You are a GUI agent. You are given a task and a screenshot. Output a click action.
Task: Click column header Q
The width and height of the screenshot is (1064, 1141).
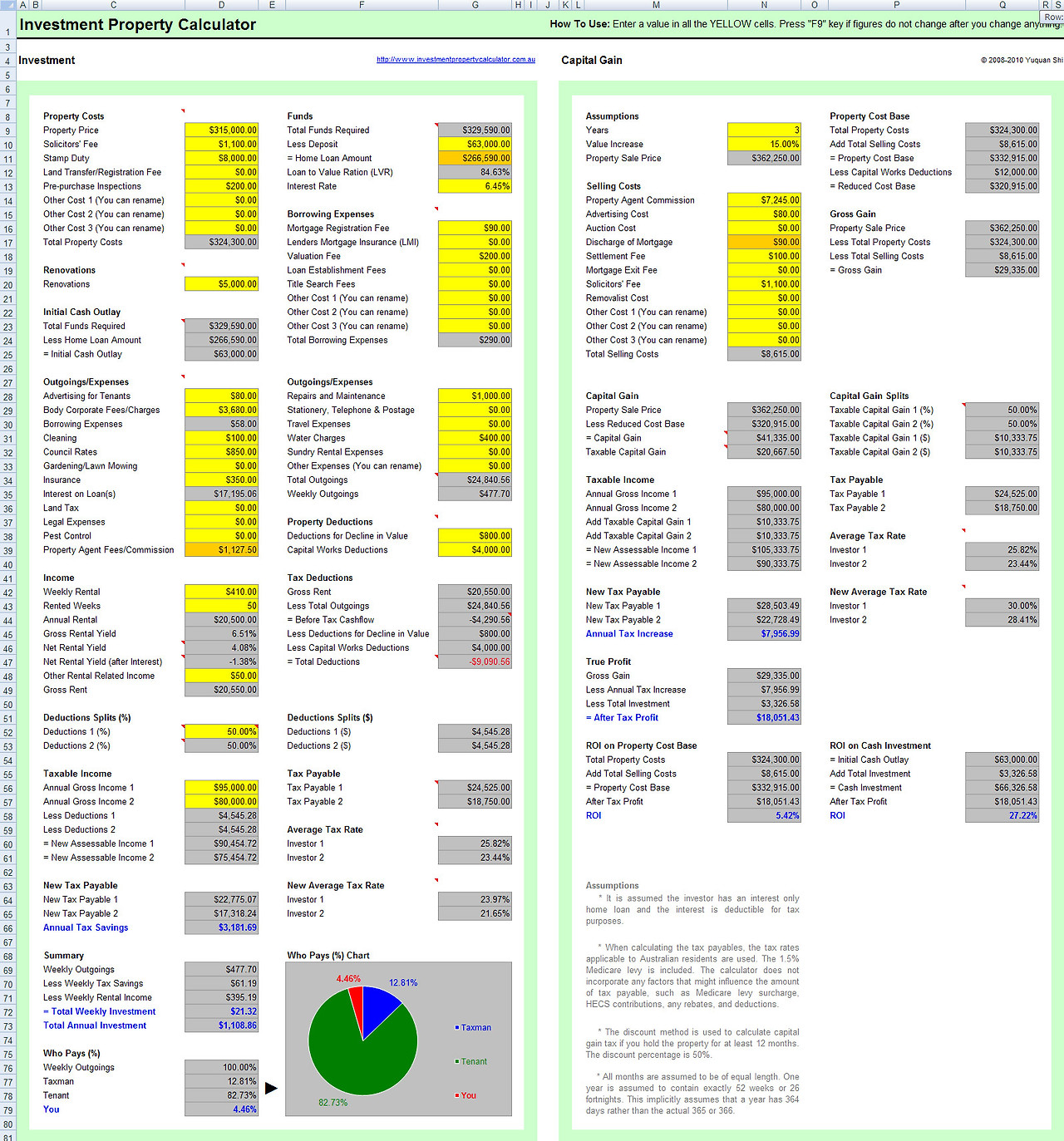click(x=1002, y=5)
